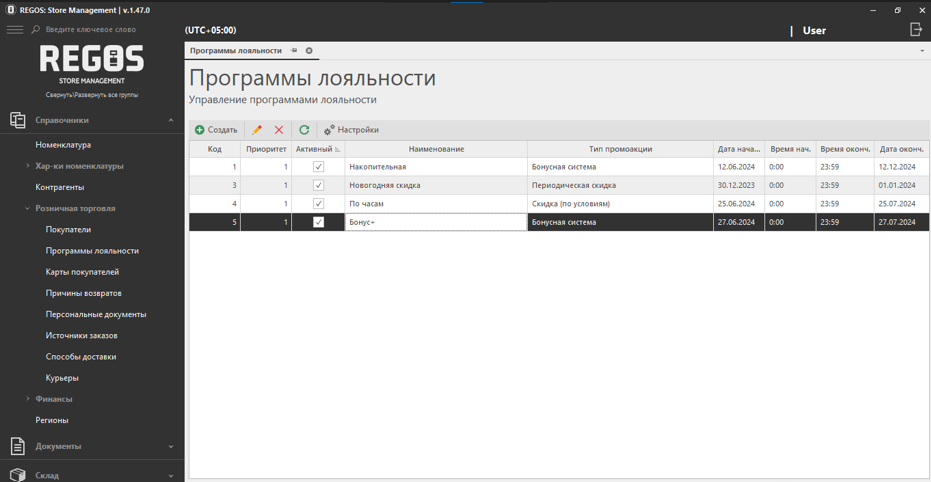This screenshot has height=482, width=931.
Task: Click the red X delete icon
Action: tap(279, 130)
